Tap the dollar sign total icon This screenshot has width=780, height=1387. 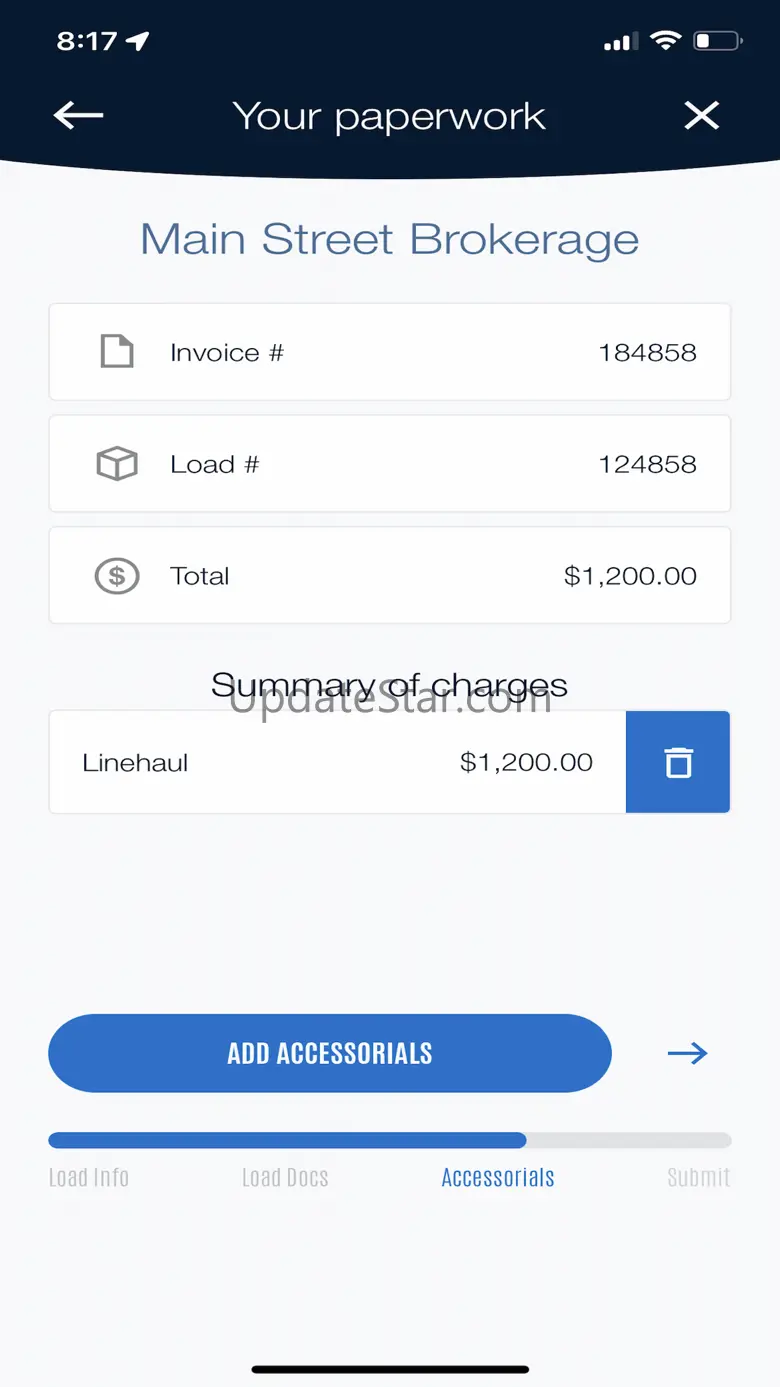click(x=117, y=576)
